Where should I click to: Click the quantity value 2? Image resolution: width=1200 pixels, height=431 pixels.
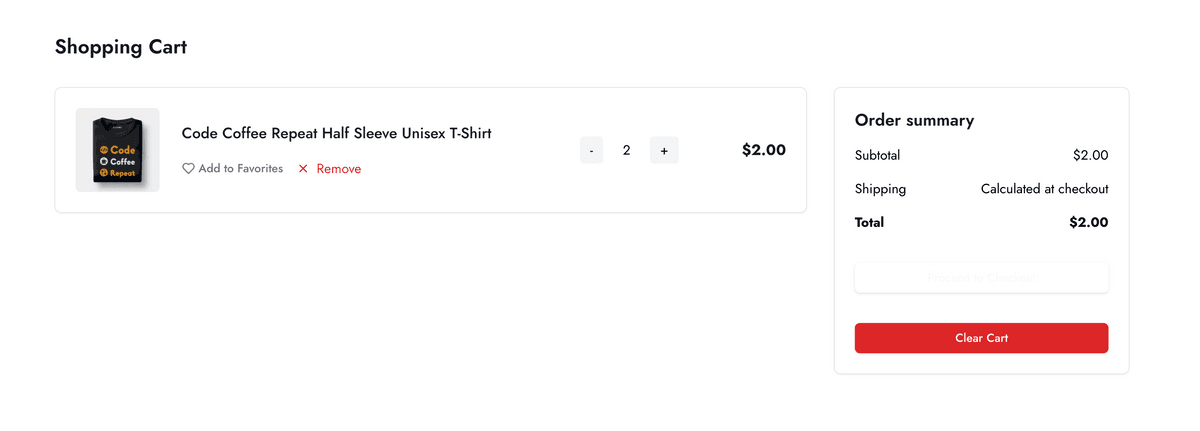pos(627,151)
